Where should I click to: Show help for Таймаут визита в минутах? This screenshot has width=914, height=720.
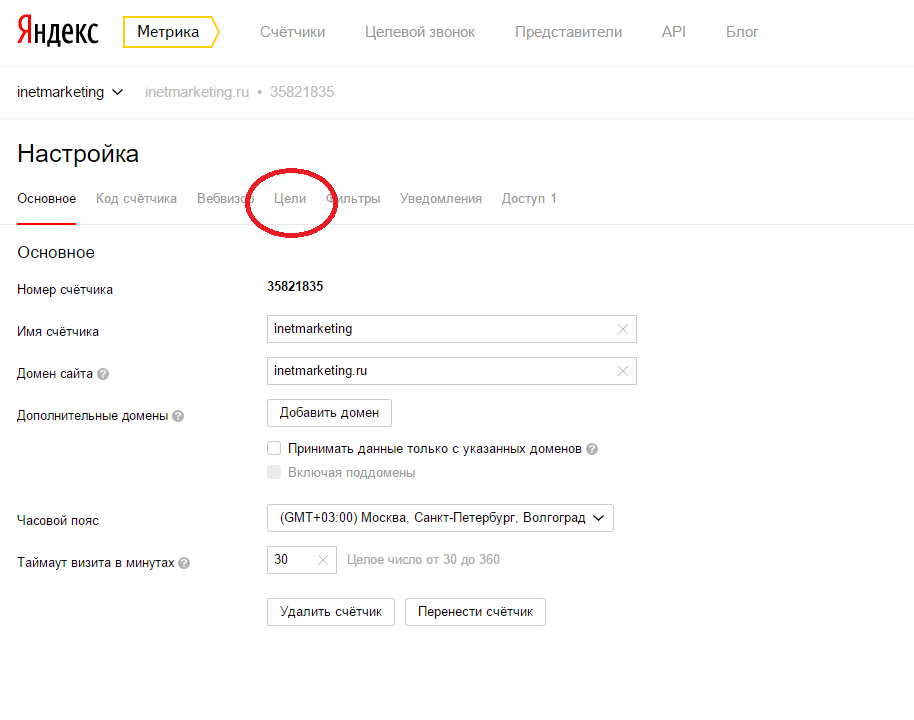(184, 563)
